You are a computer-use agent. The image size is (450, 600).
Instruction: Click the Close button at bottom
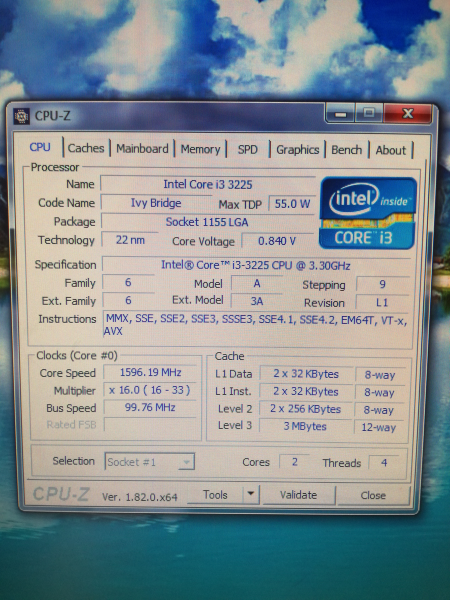tap(373, 496)
